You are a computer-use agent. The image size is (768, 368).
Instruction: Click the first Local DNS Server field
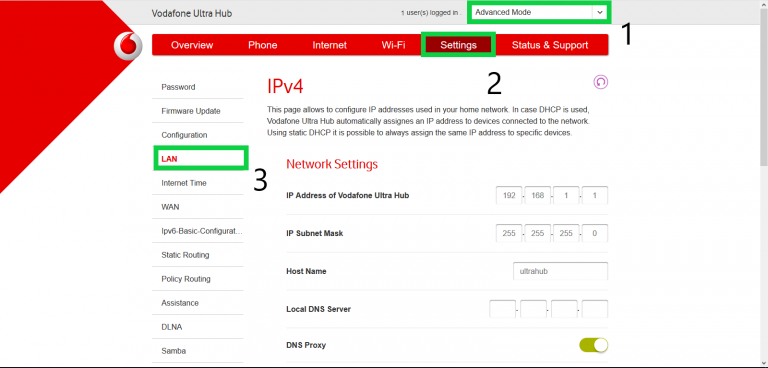503,309
